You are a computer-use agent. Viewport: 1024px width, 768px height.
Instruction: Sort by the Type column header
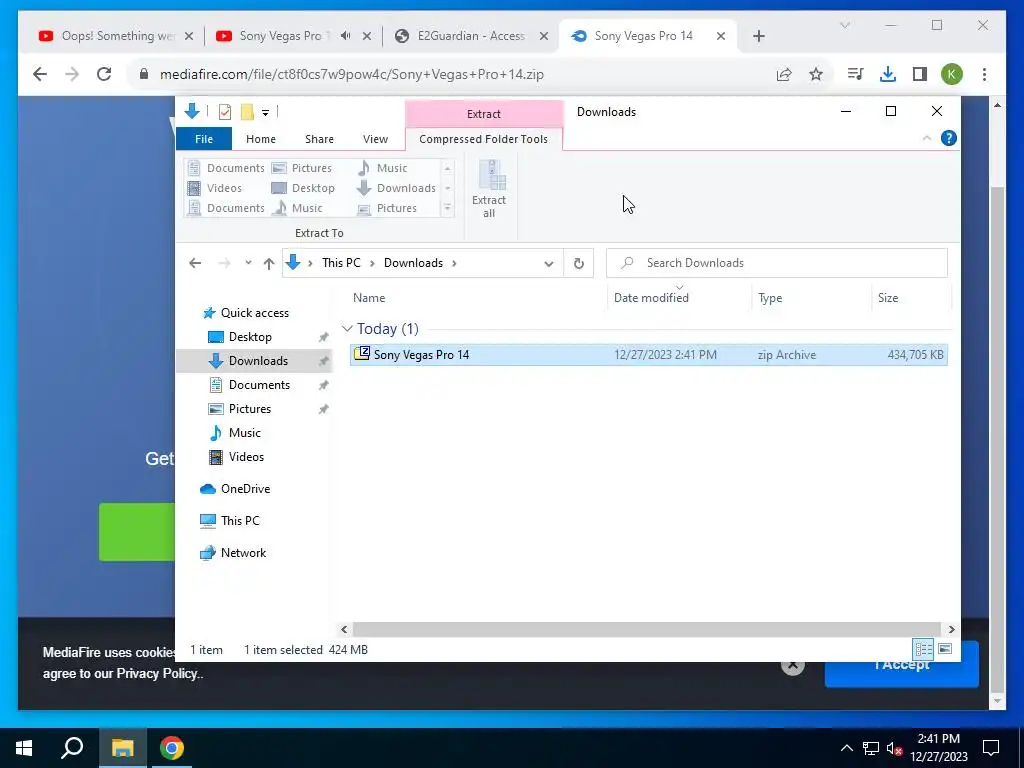[770, 298]
